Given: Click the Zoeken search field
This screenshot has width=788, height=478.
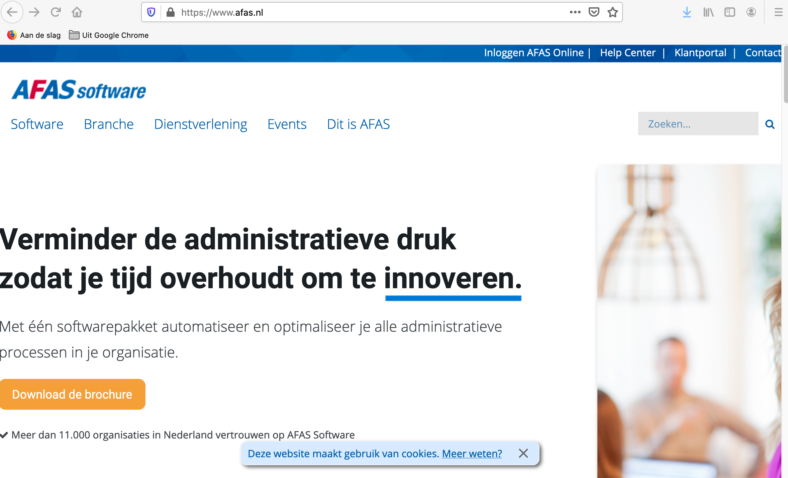Looking at the screenshot, I should [698, 124].
